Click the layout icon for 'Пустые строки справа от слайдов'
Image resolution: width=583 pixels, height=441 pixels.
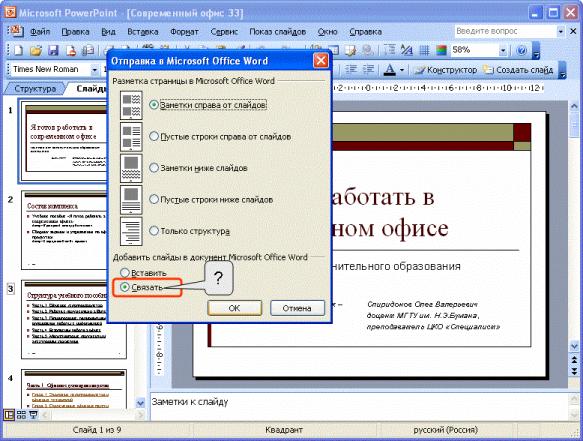131,137
